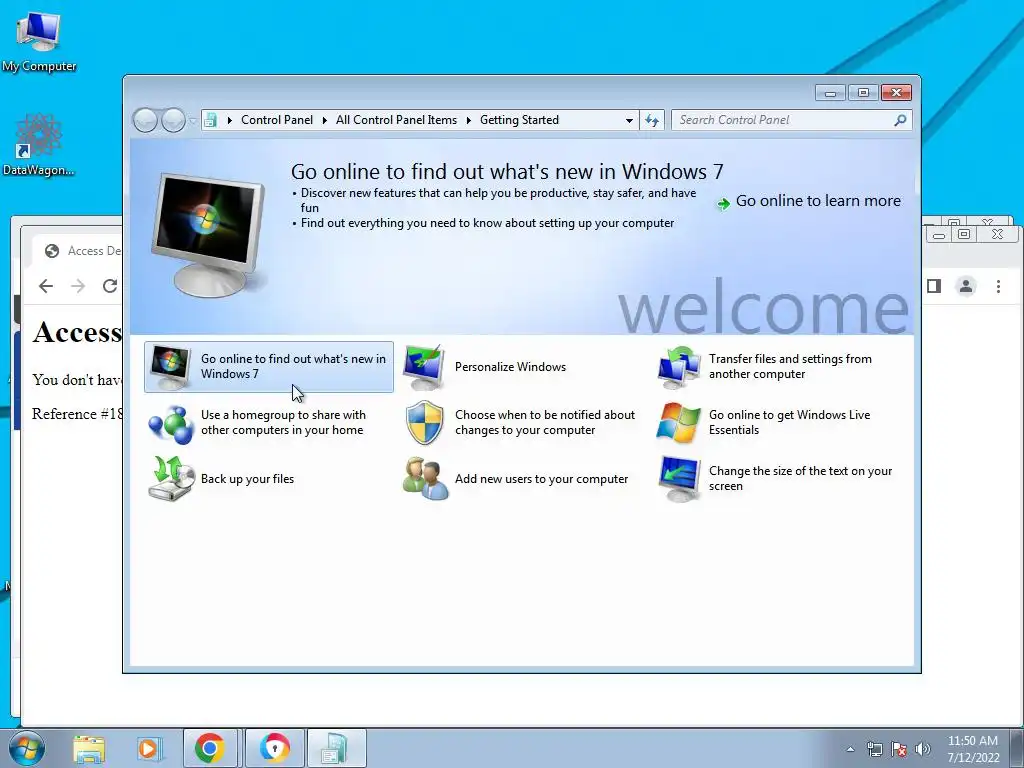Open 'Use a homegroup to share' label
Image resolution: width=1024 pixels, height=768 pixels.
click(283, 423)
